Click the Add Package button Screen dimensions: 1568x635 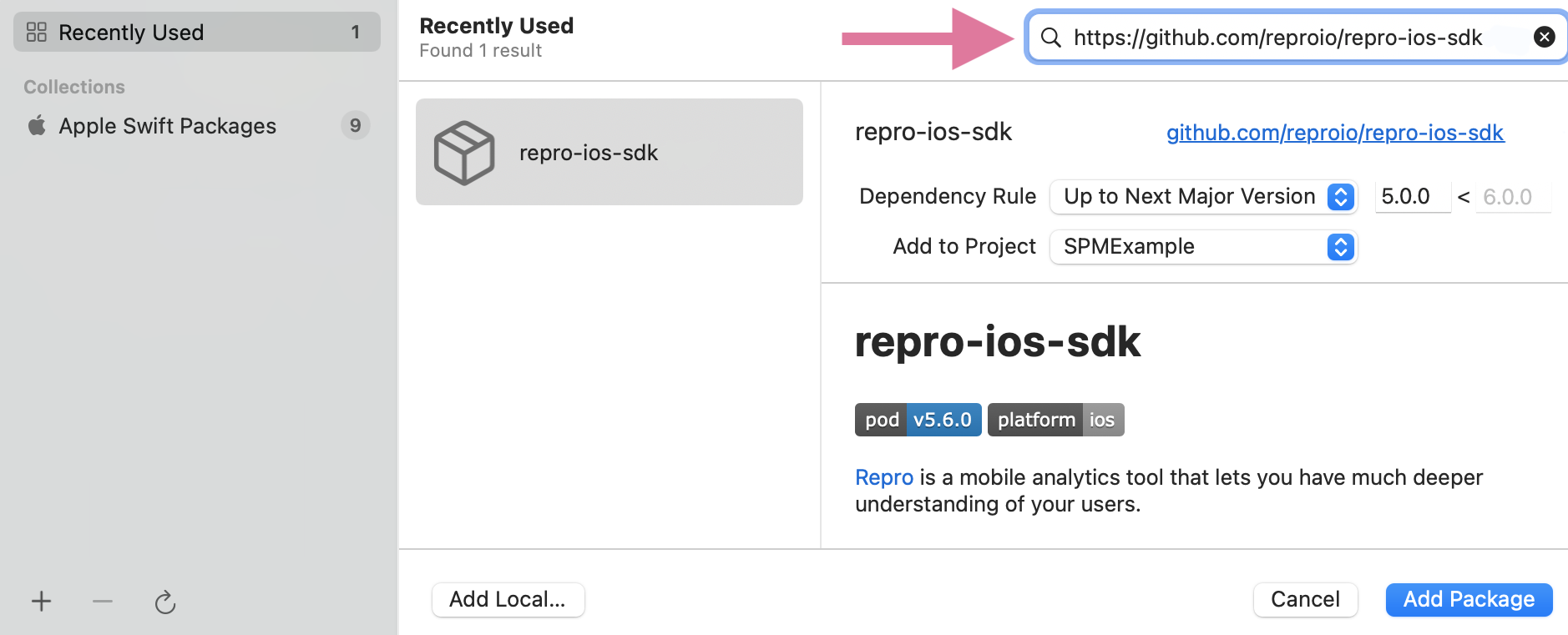coord(1469,599)
